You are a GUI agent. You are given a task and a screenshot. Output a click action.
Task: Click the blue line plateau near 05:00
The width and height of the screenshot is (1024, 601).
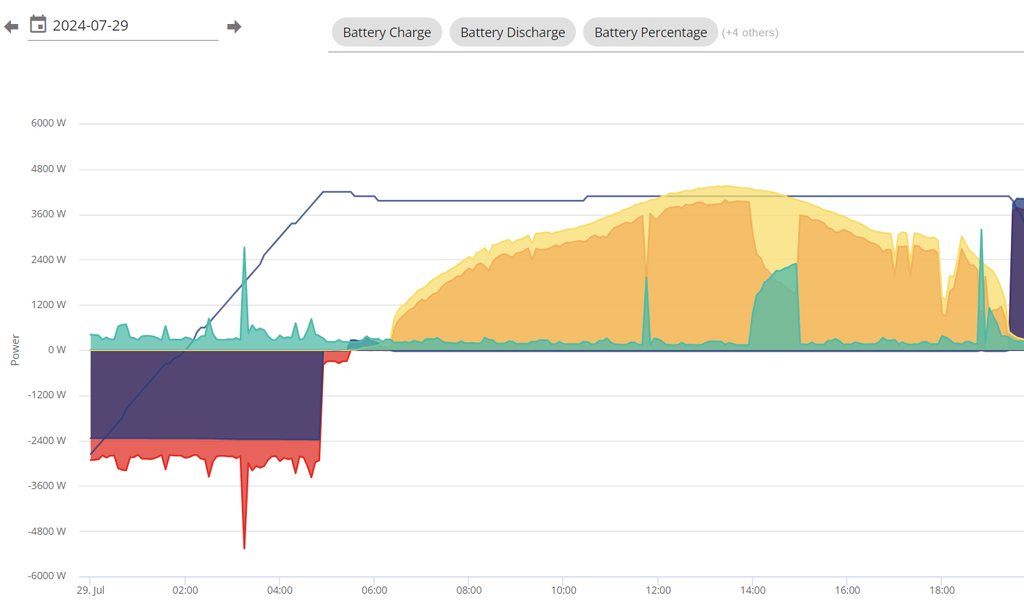point(335,191)
